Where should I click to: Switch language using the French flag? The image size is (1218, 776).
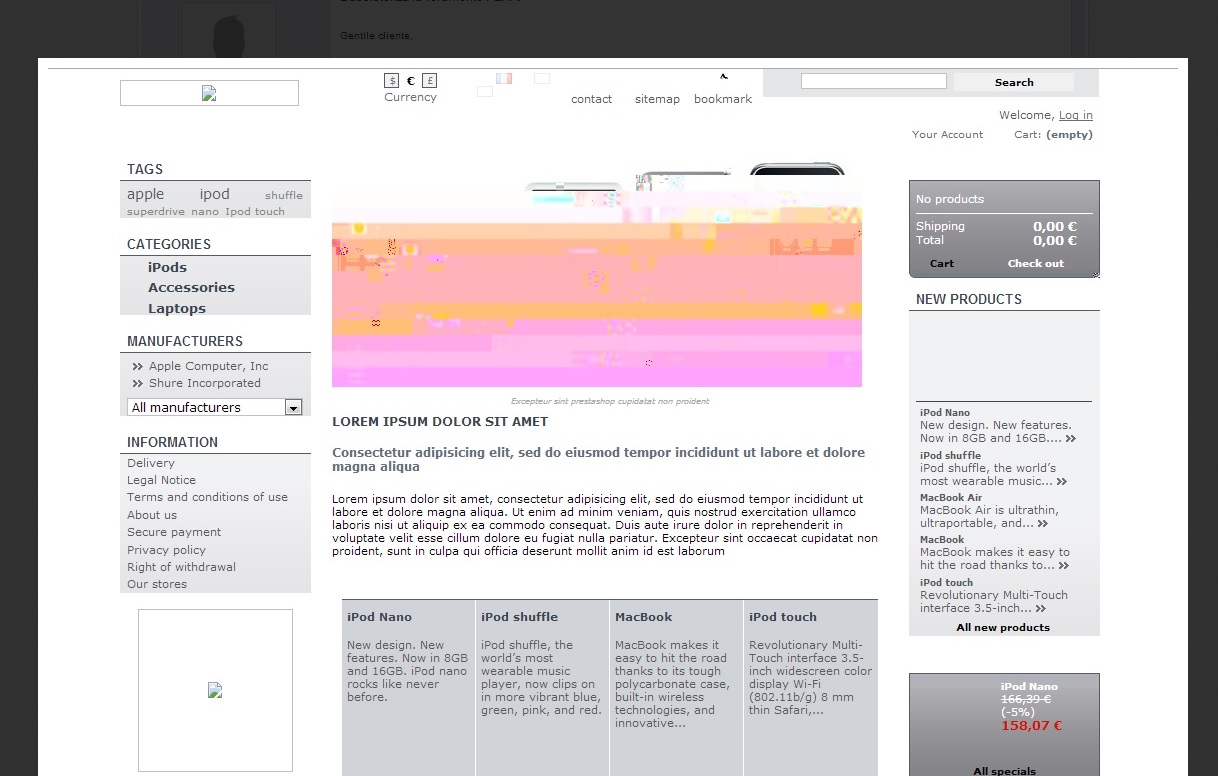(504, 78)
